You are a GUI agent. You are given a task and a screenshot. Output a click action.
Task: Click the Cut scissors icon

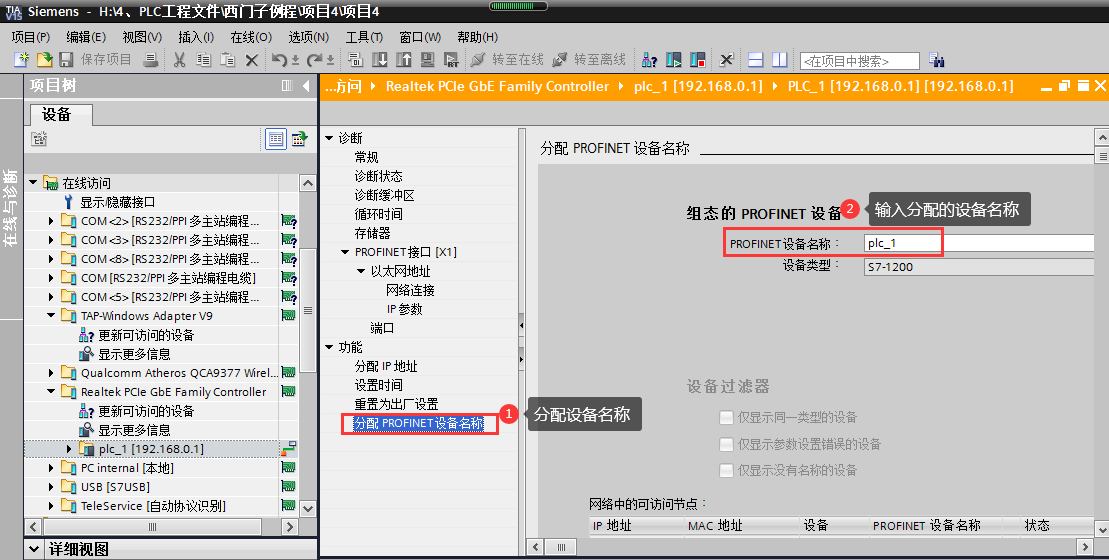point(180,60)
